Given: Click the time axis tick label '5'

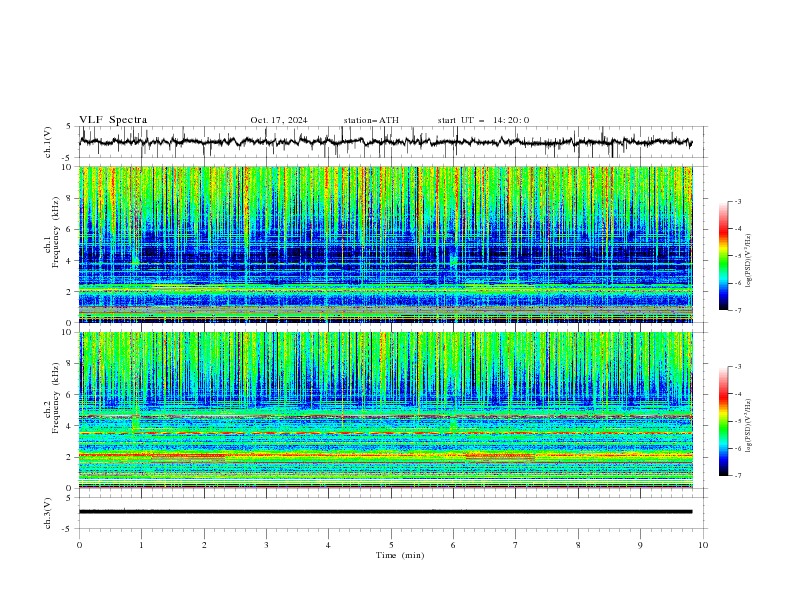Looking at the screenshot, I should click(x=391, y=545).
